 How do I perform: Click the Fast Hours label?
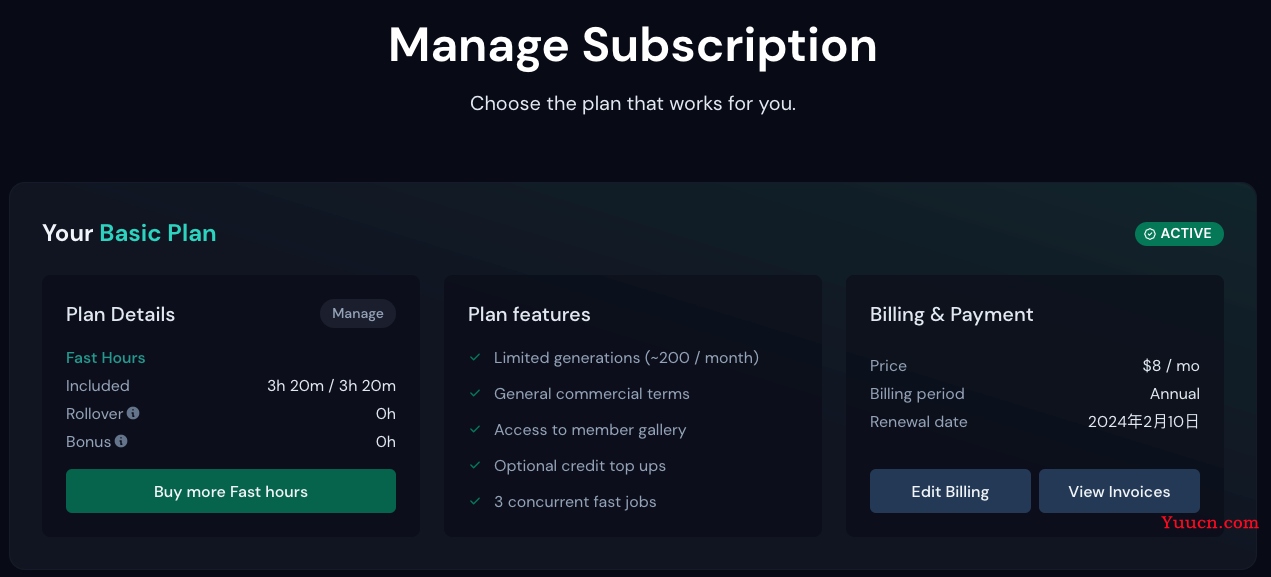(106, 358)
